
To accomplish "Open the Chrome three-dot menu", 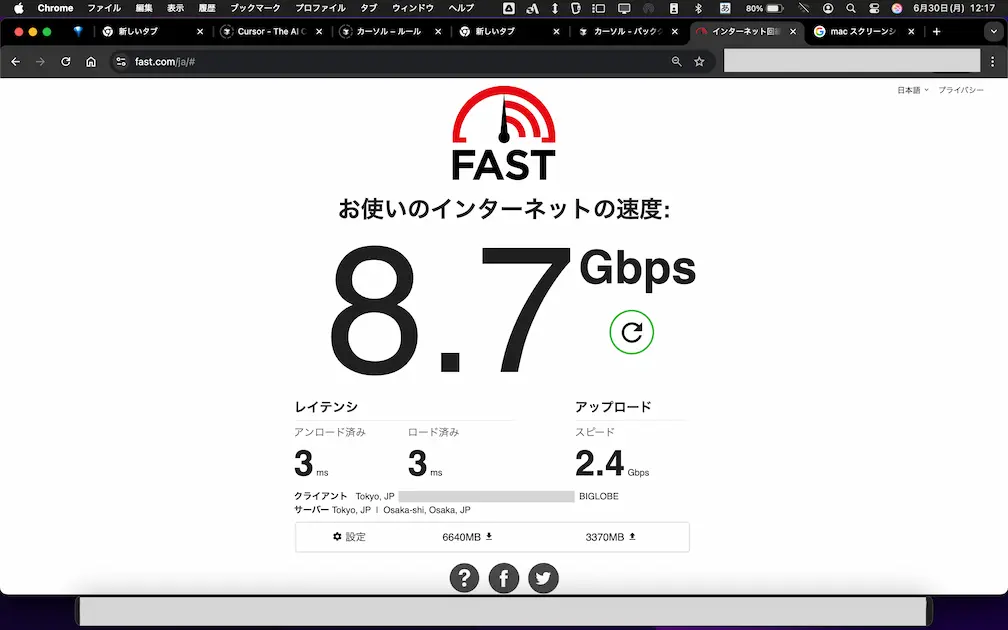I will coord(993,62).
